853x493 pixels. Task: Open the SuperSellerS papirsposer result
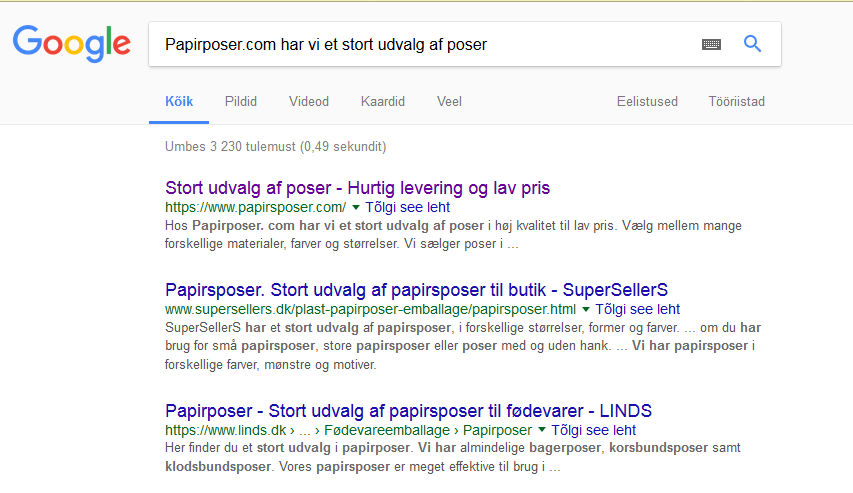click(x=416, y=290)
